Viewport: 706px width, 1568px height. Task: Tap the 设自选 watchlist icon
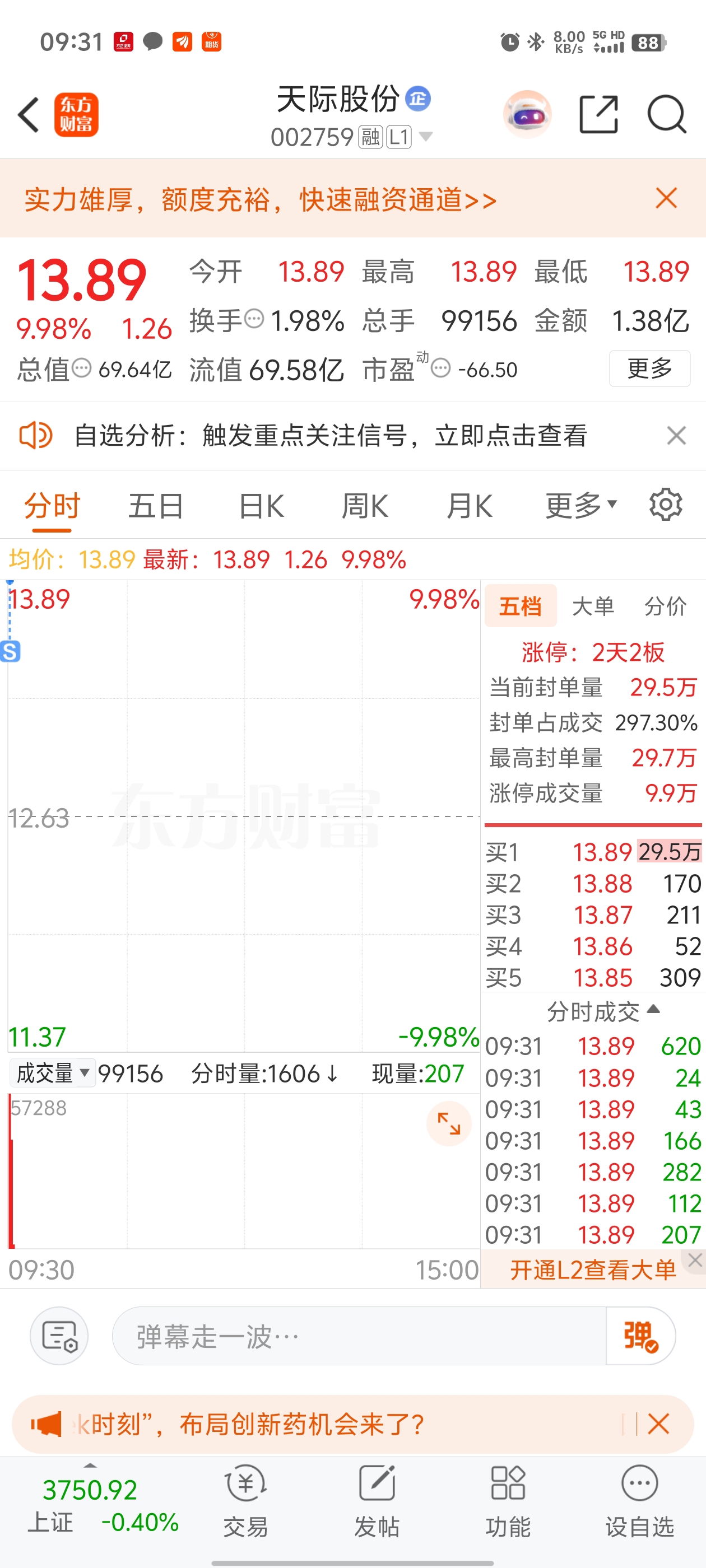tap(640, 1501)
